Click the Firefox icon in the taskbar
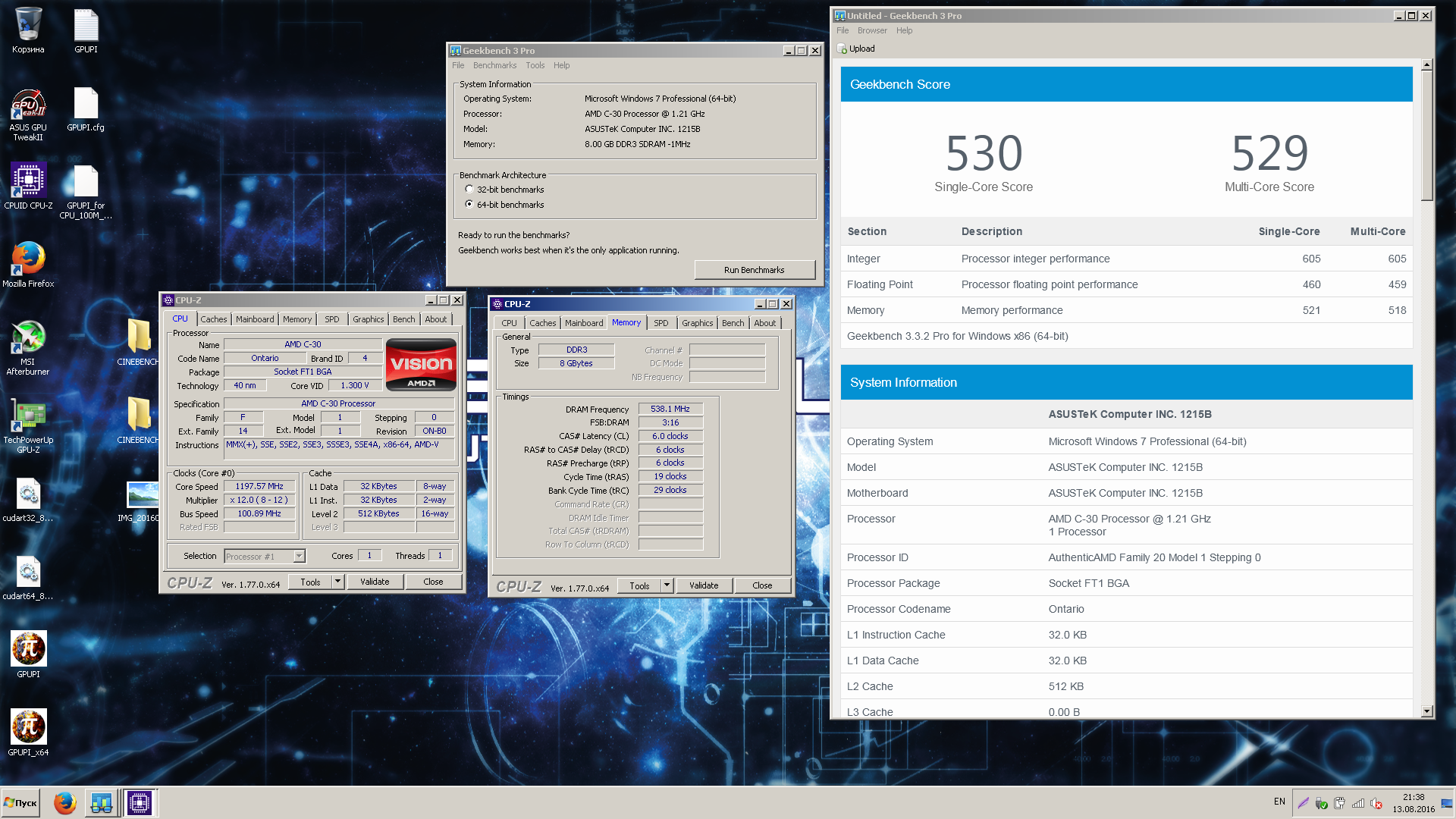 pos(65,802)
